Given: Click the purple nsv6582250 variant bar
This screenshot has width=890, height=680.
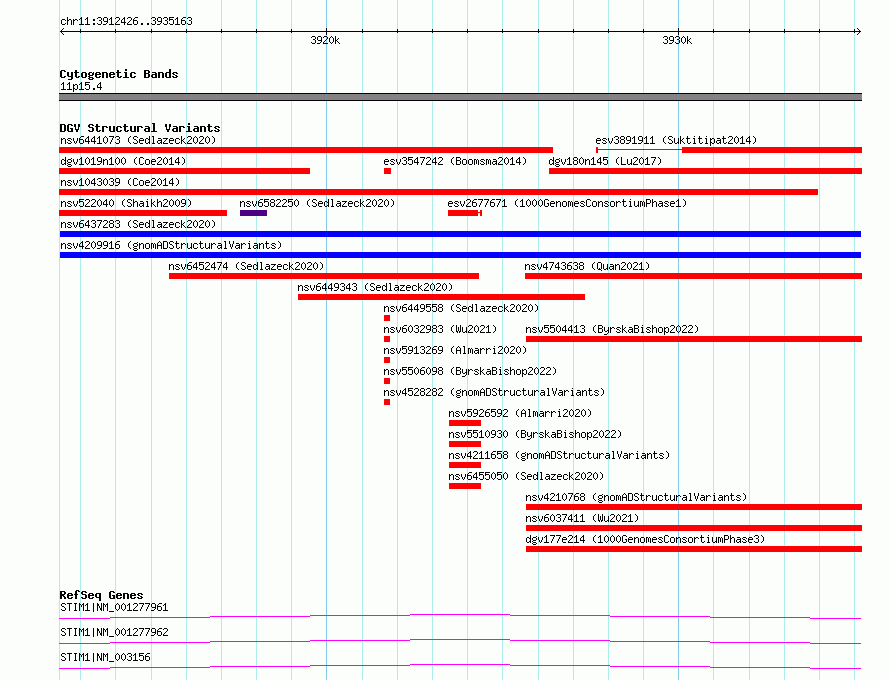Looking at the screenshot, I should click(253, 213).
